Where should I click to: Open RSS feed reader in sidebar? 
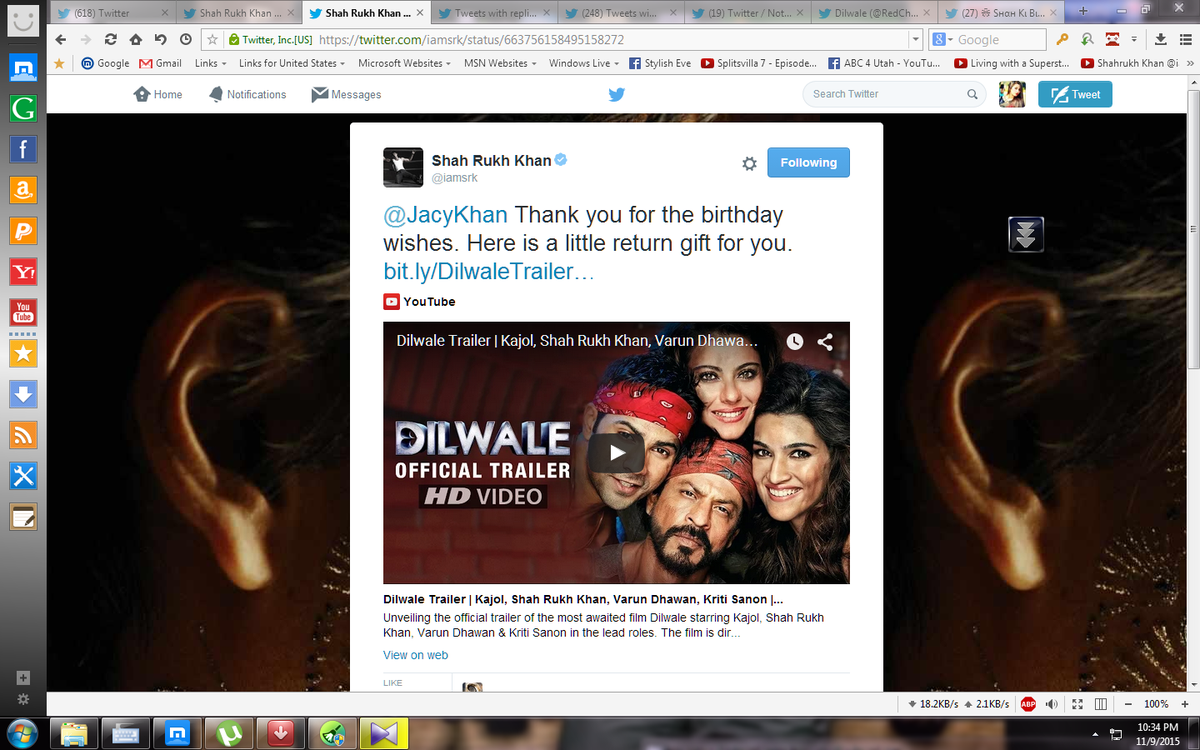click(x=23, y=435)
